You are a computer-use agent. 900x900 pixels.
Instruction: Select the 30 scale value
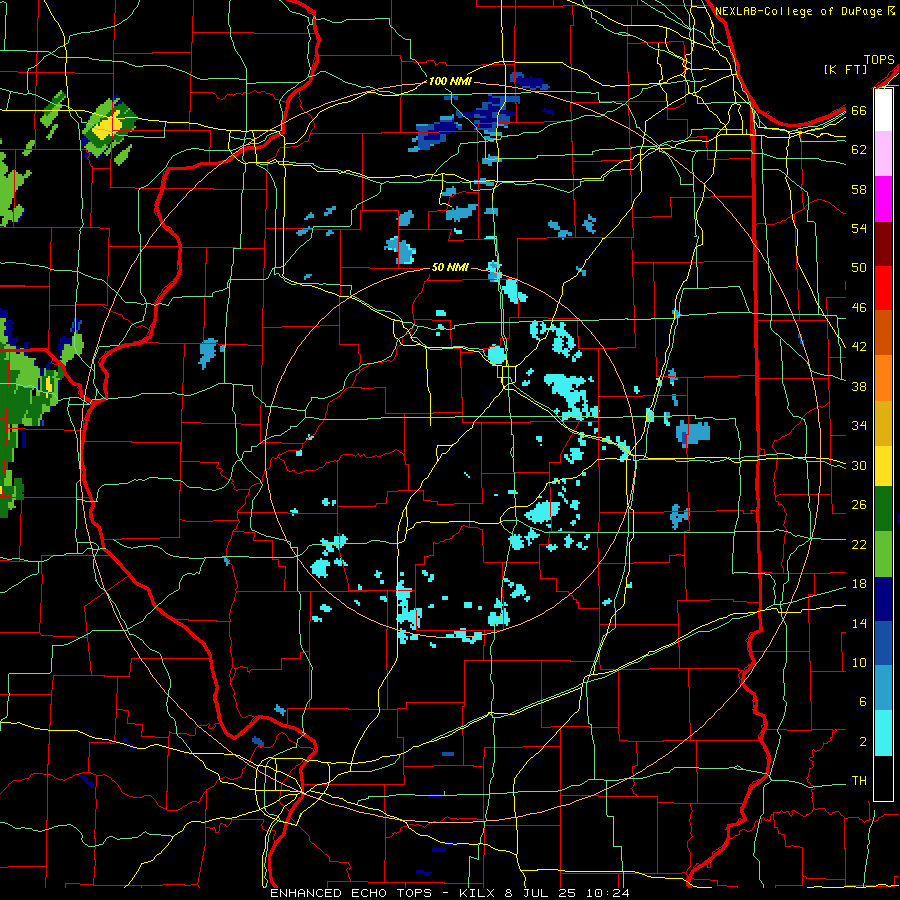pyautogui.click(x=859, y=465)
